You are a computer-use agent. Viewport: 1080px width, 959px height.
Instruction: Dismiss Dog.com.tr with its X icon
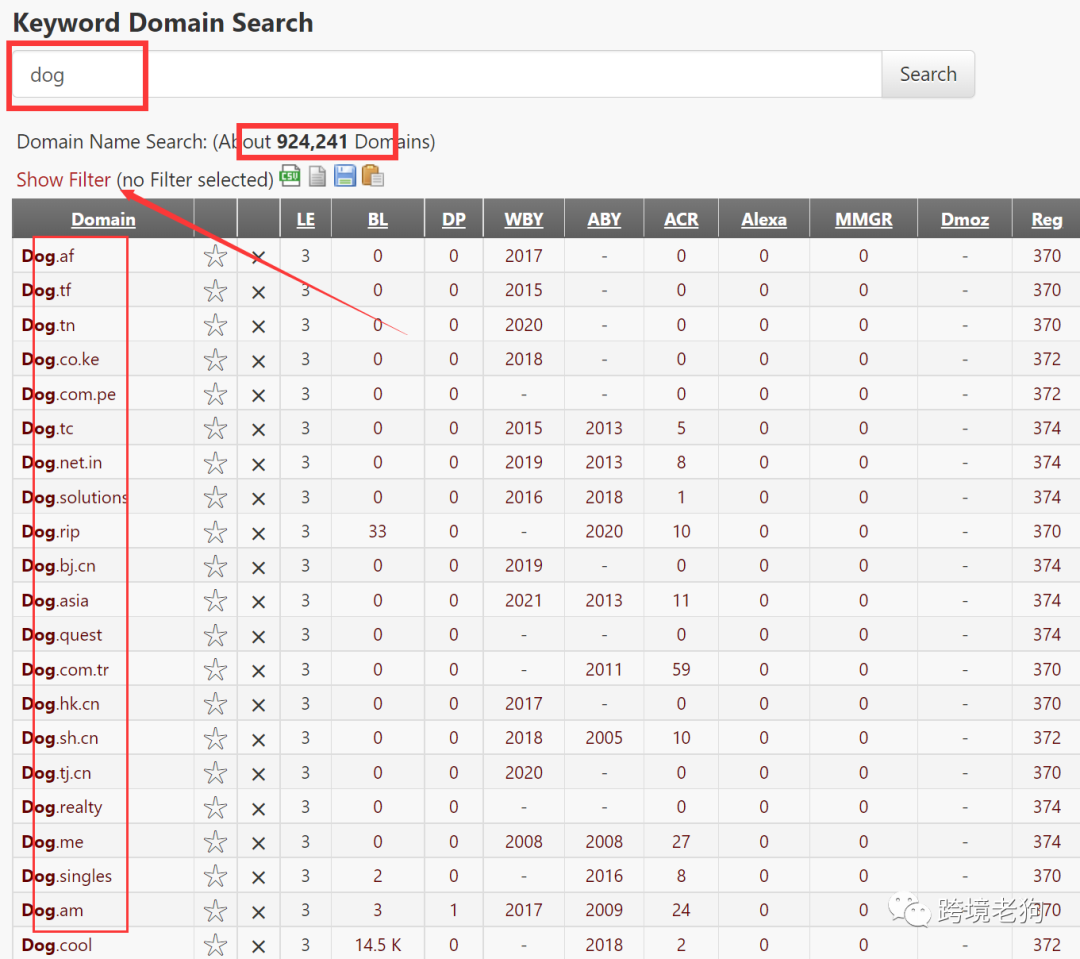point(258,671)
